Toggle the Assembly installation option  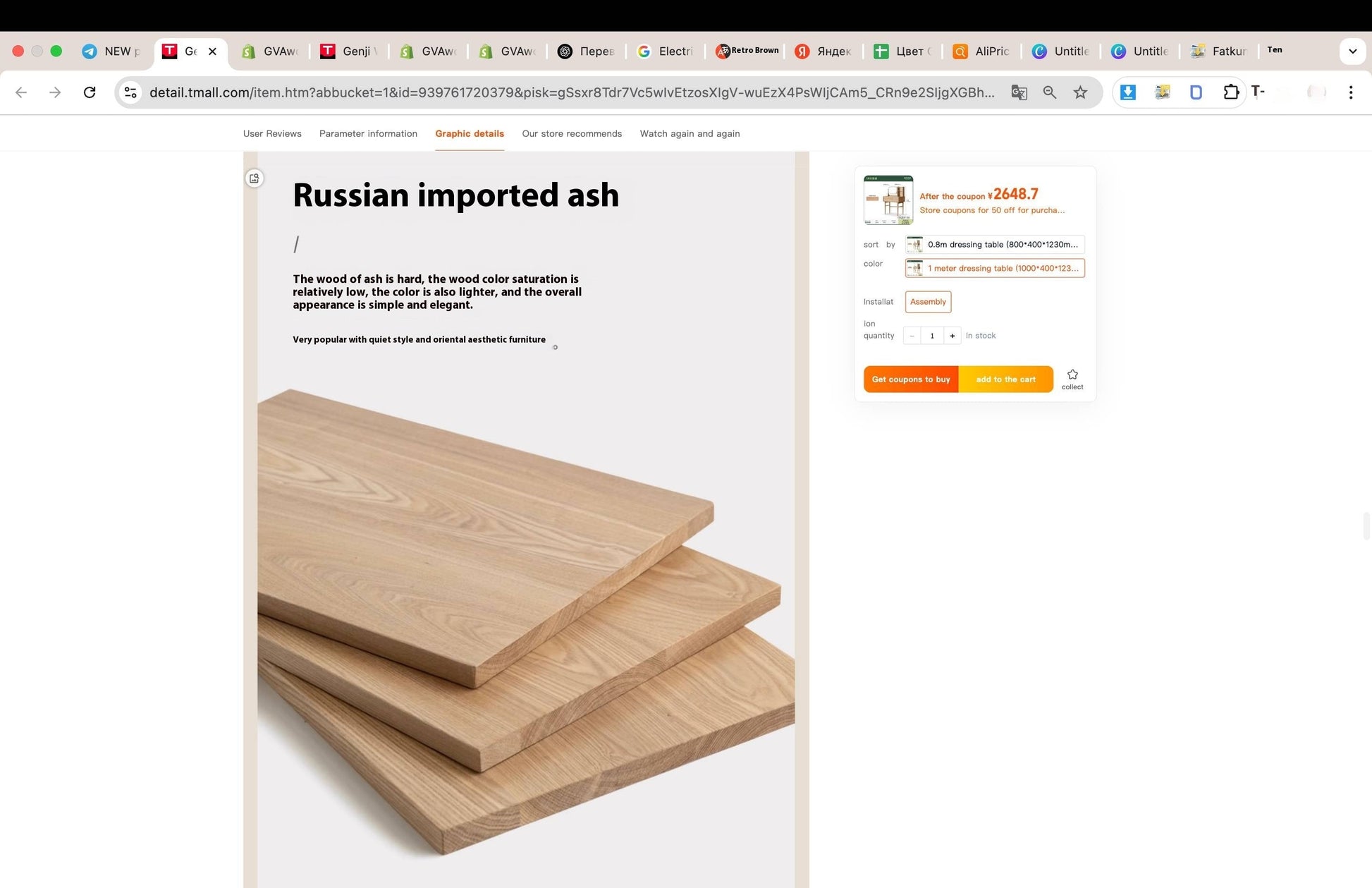[928, 302]
